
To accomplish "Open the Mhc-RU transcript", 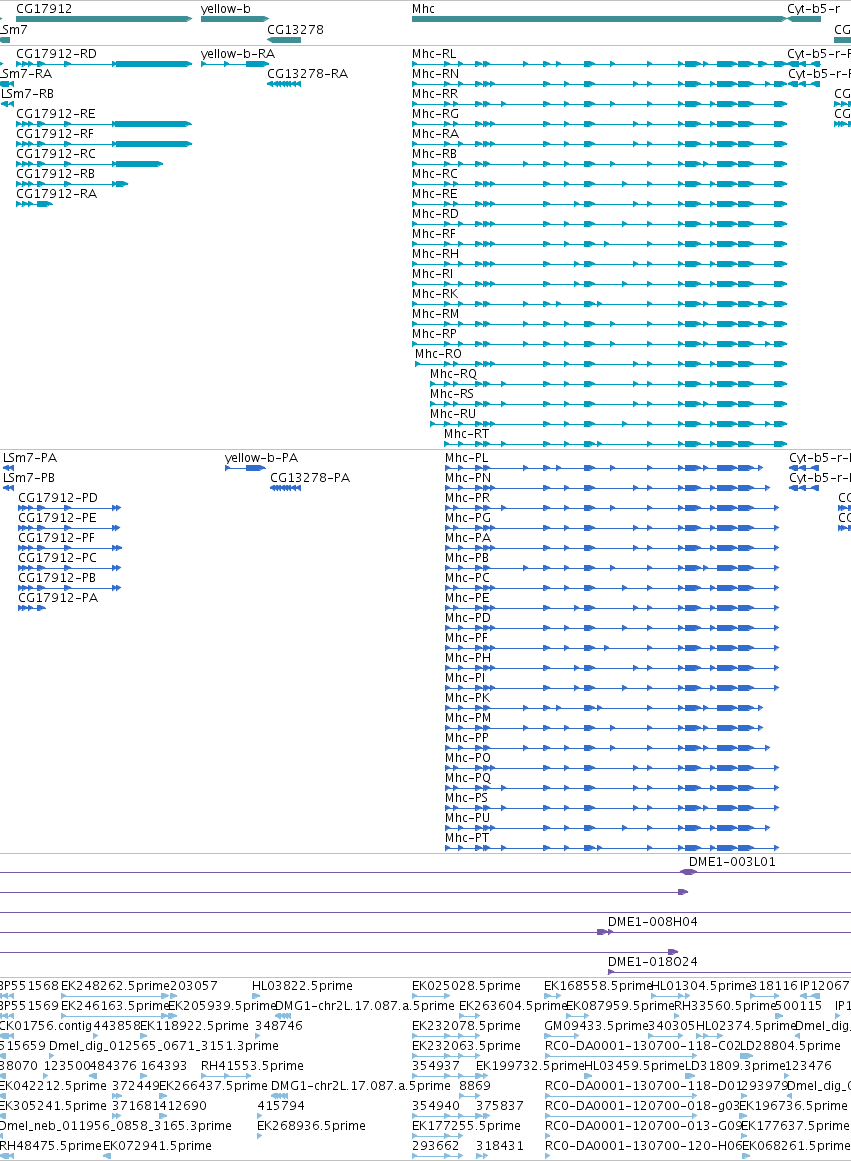I will click(453, 414).
